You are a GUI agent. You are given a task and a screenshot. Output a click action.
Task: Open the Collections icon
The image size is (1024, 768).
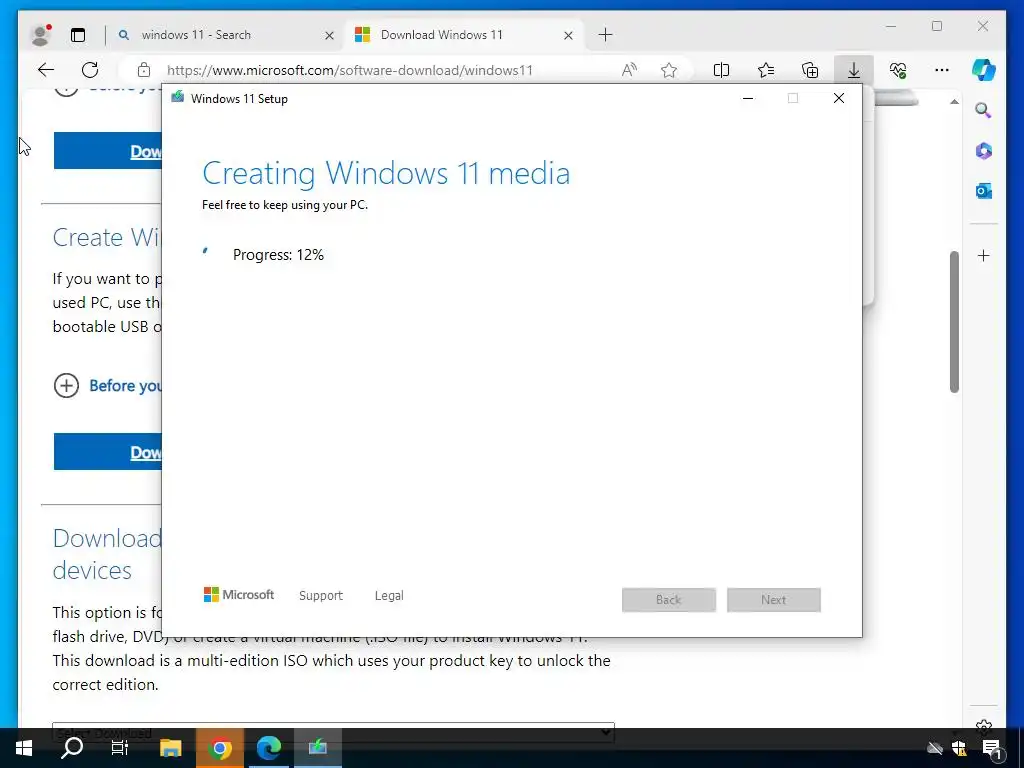(x=810, y=70)
